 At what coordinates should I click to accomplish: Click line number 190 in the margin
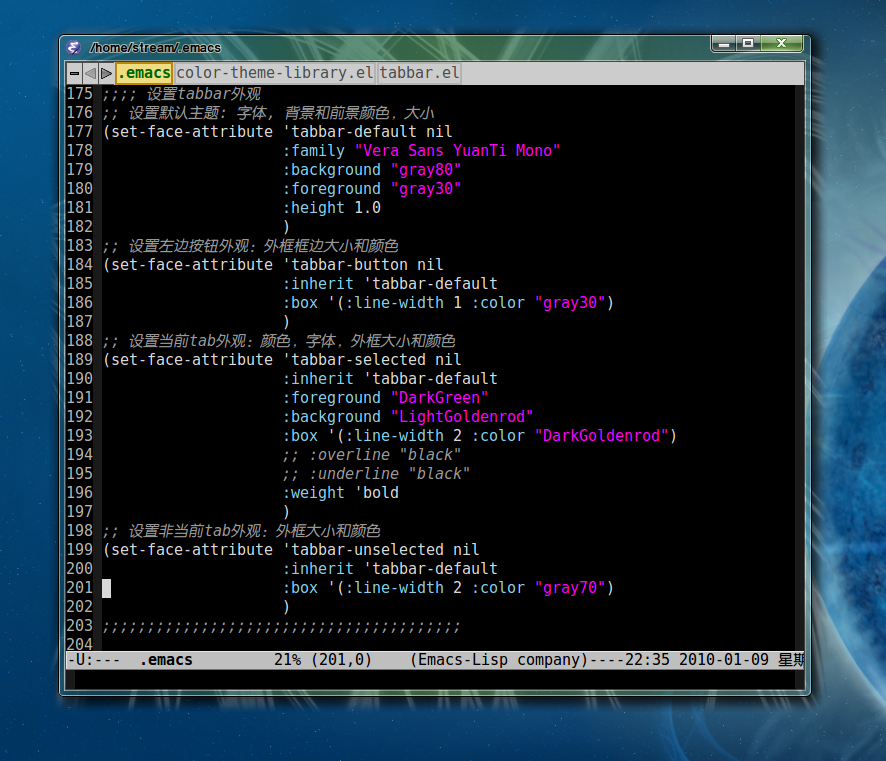80,379
